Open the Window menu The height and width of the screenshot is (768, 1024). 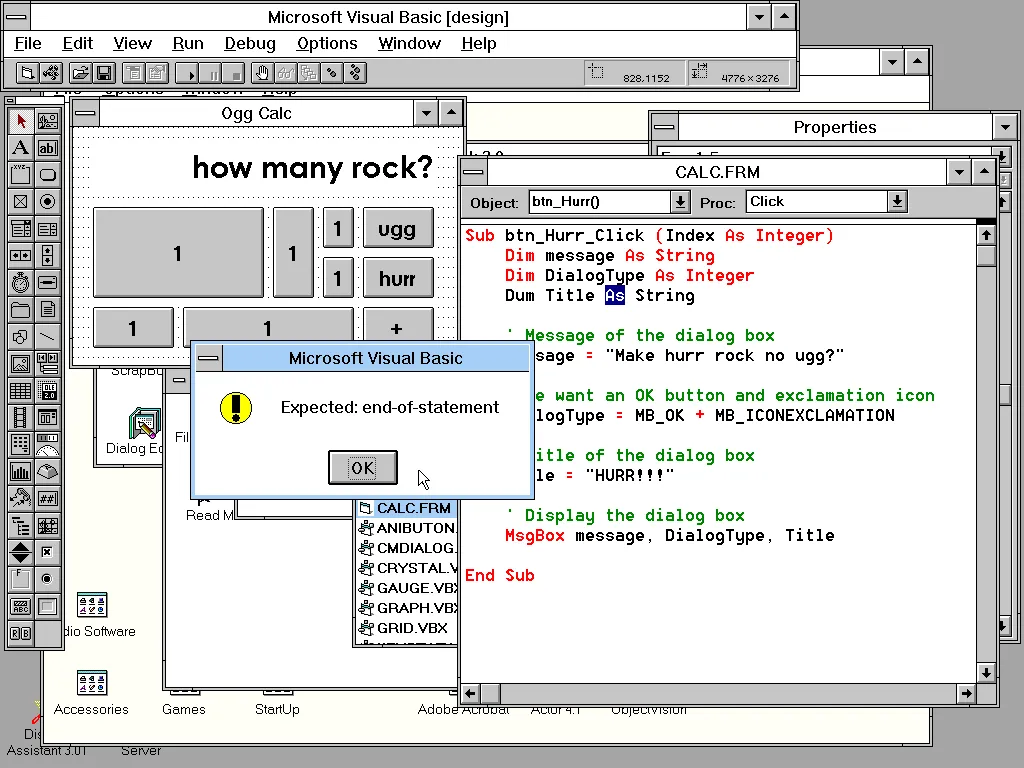tap(409, 43)
